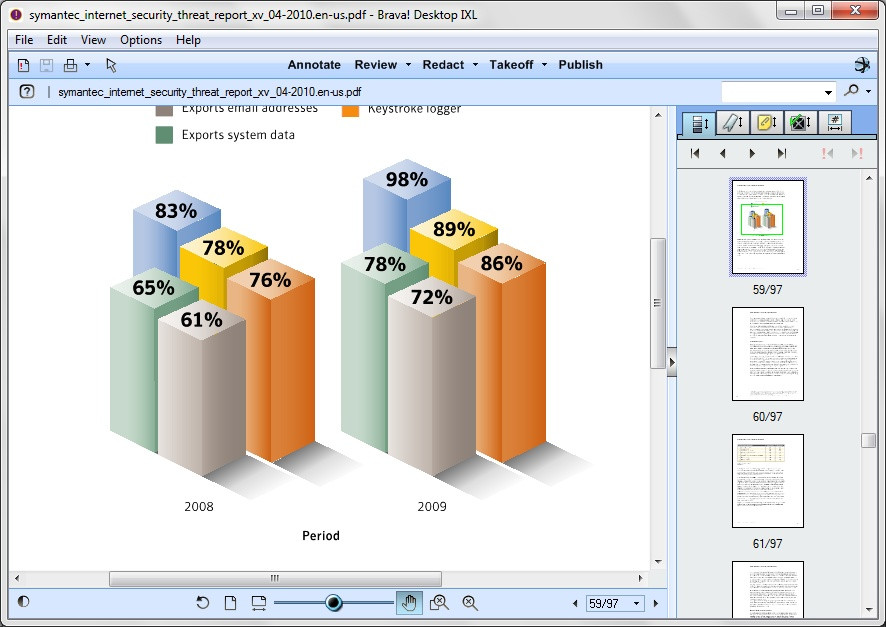886x627 pixels.
Task: Open the Edit menu
Action: click(57, 40)
